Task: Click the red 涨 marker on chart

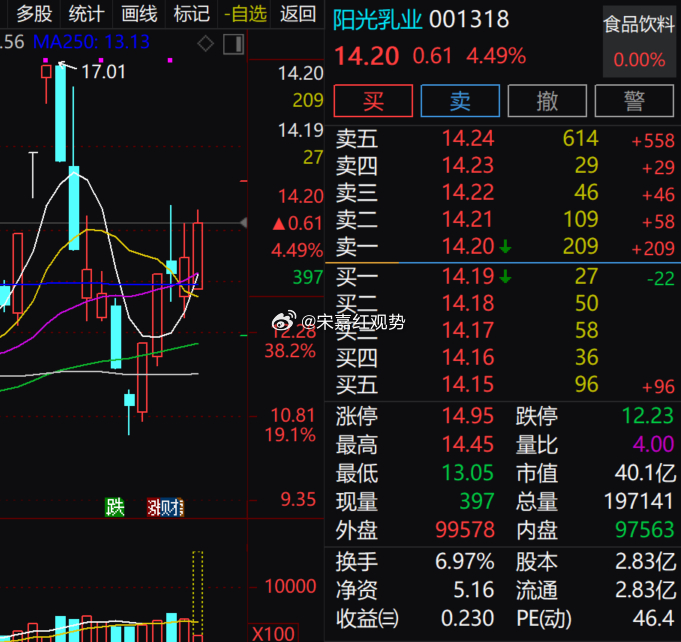Action: (152, 507)
